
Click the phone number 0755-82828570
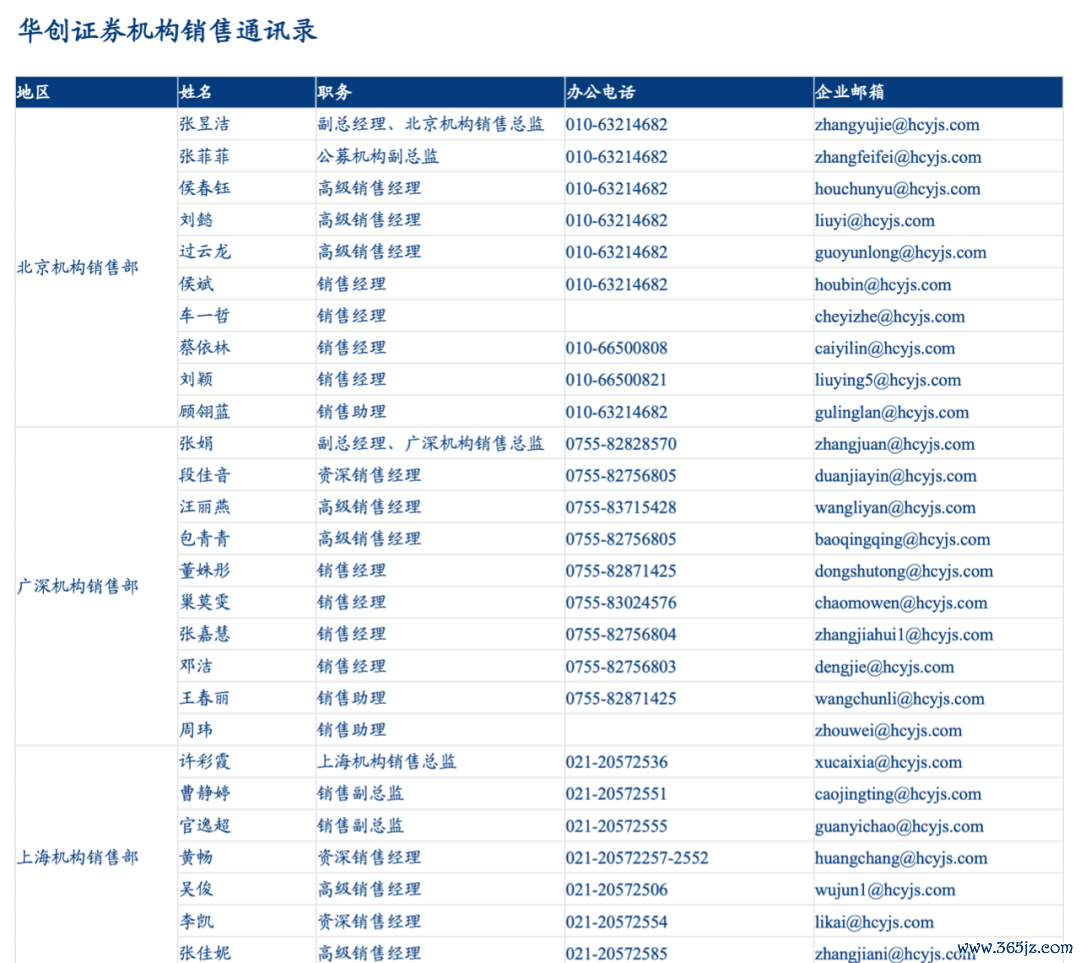[x=621, y=444]
